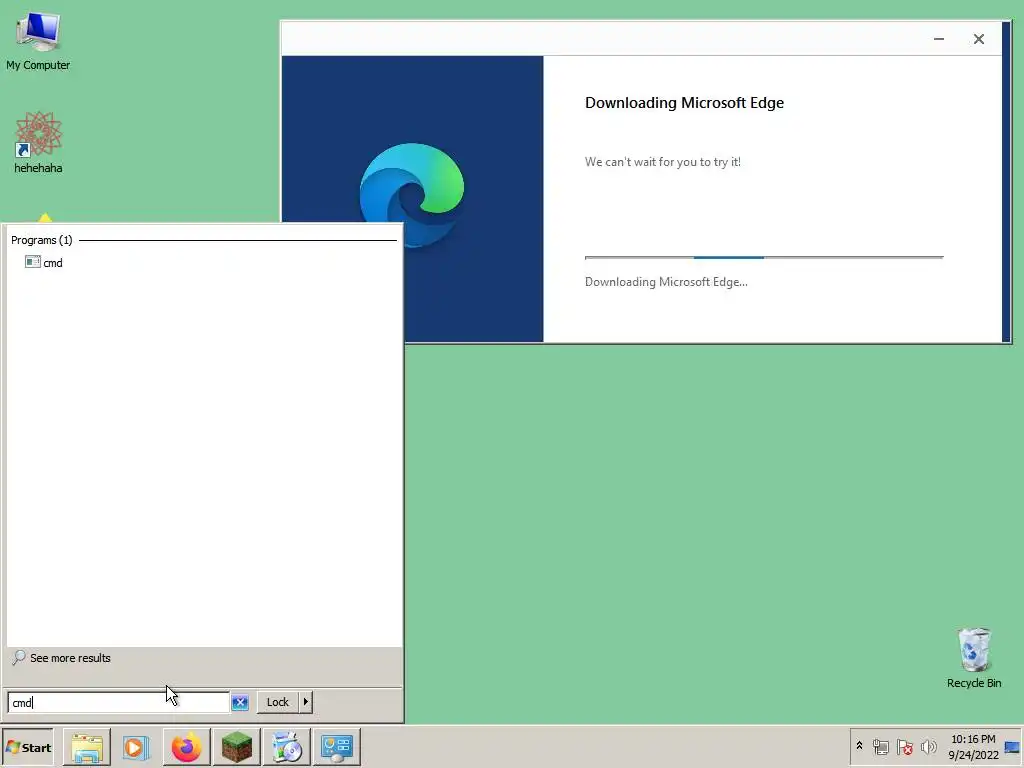This screenshot has height=768, width=1024.
Task: Click the clock showing 10:16 PM
Action: tap(973, 747)
